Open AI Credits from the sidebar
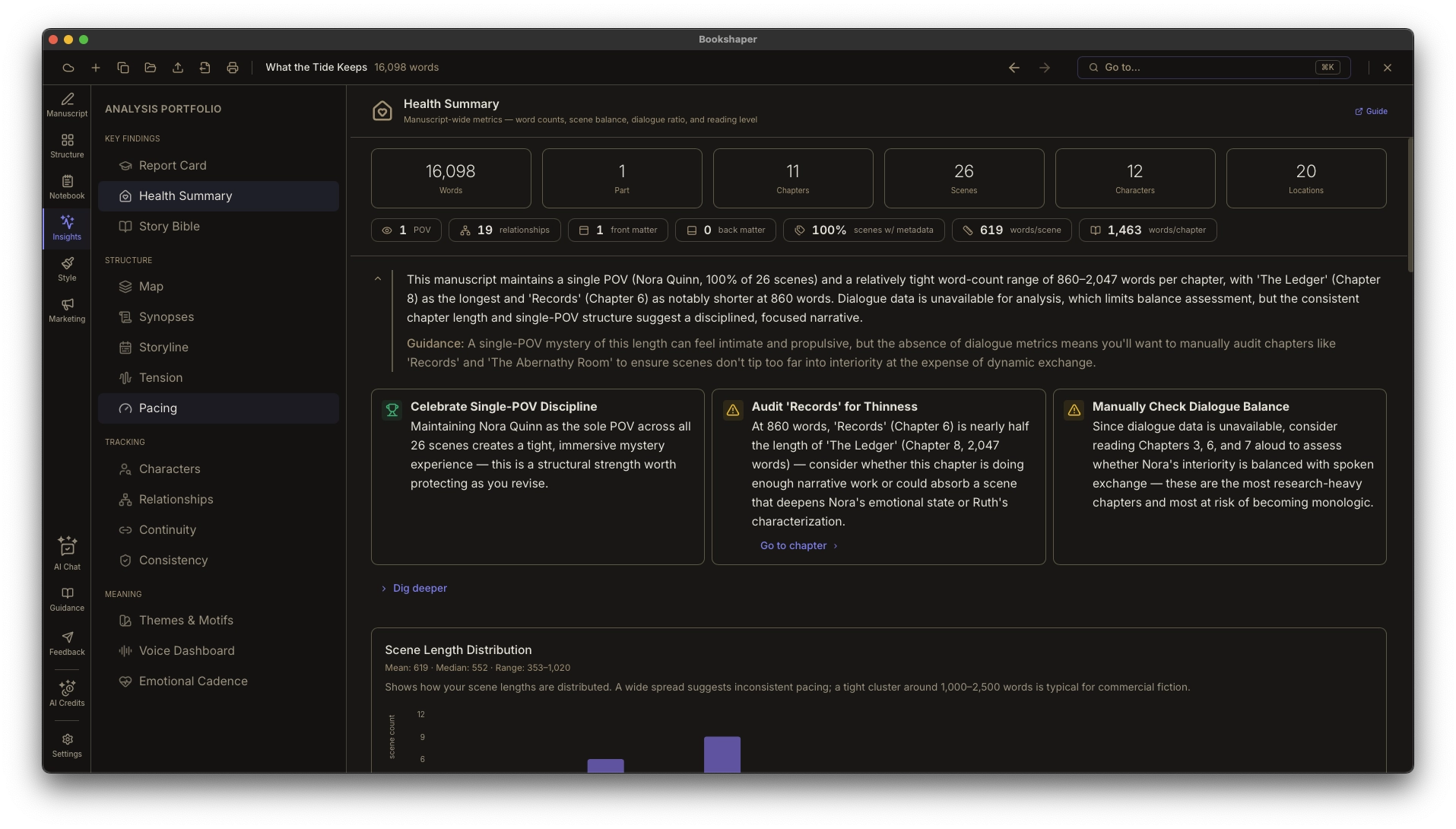The height and width of the screenshot is (829, 1456). coord(67,694)
